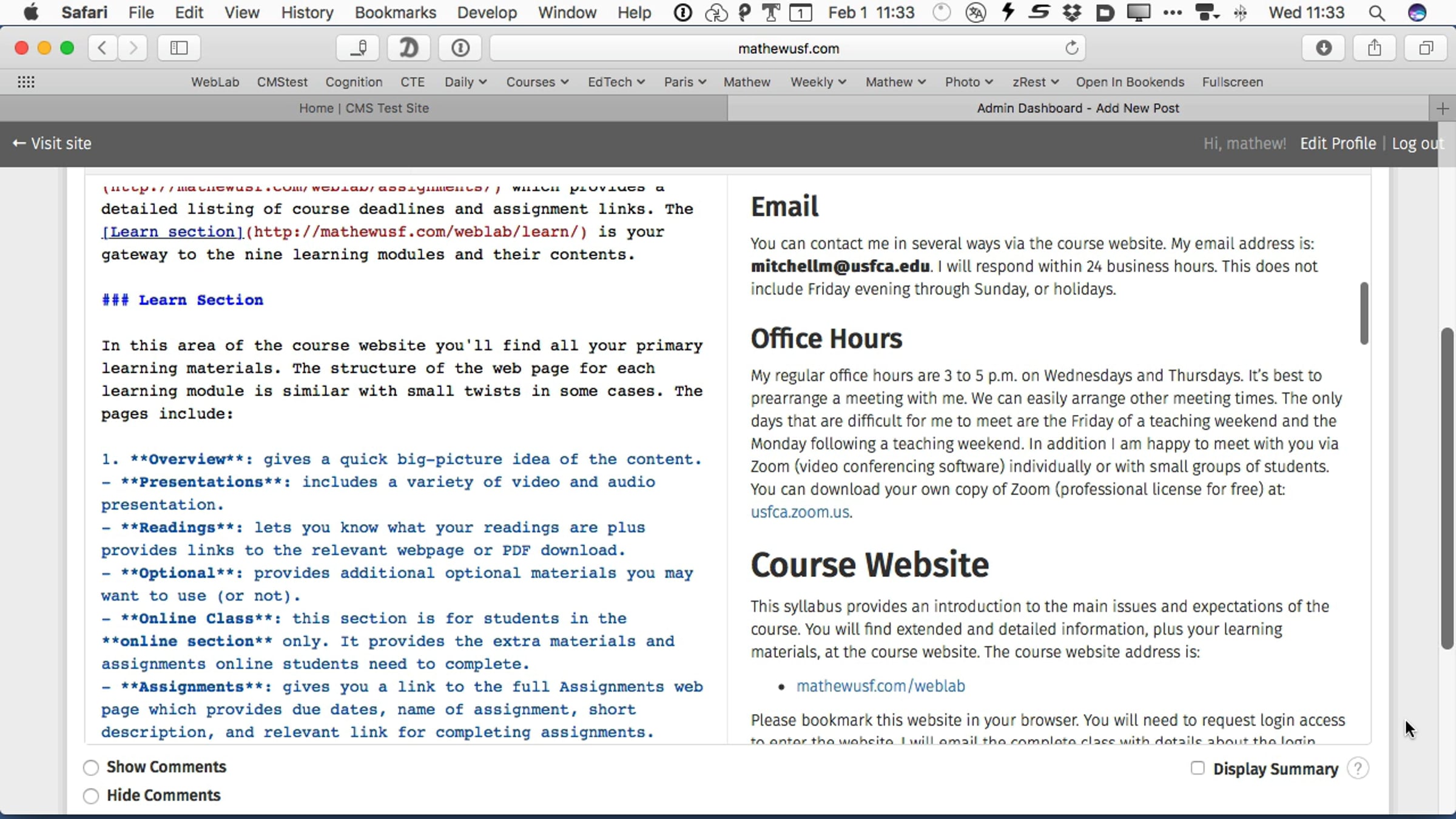Screen dimensions: 1456x819
Task: Expand the EdTech bookmarks folder
Action: [615, 82]
